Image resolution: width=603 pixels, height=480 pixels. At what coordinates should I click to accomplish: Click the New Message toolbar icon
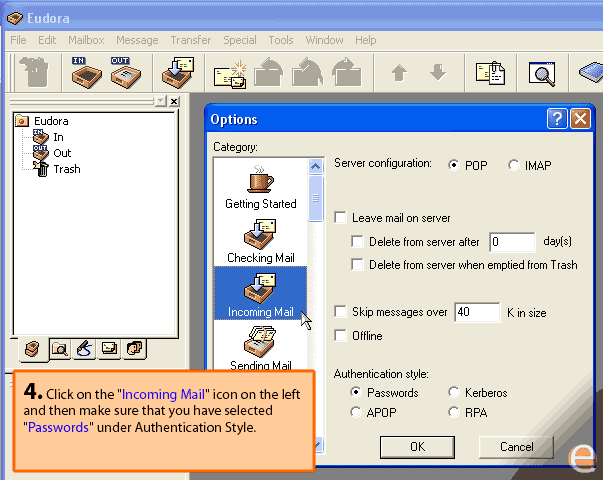(230, 74)
